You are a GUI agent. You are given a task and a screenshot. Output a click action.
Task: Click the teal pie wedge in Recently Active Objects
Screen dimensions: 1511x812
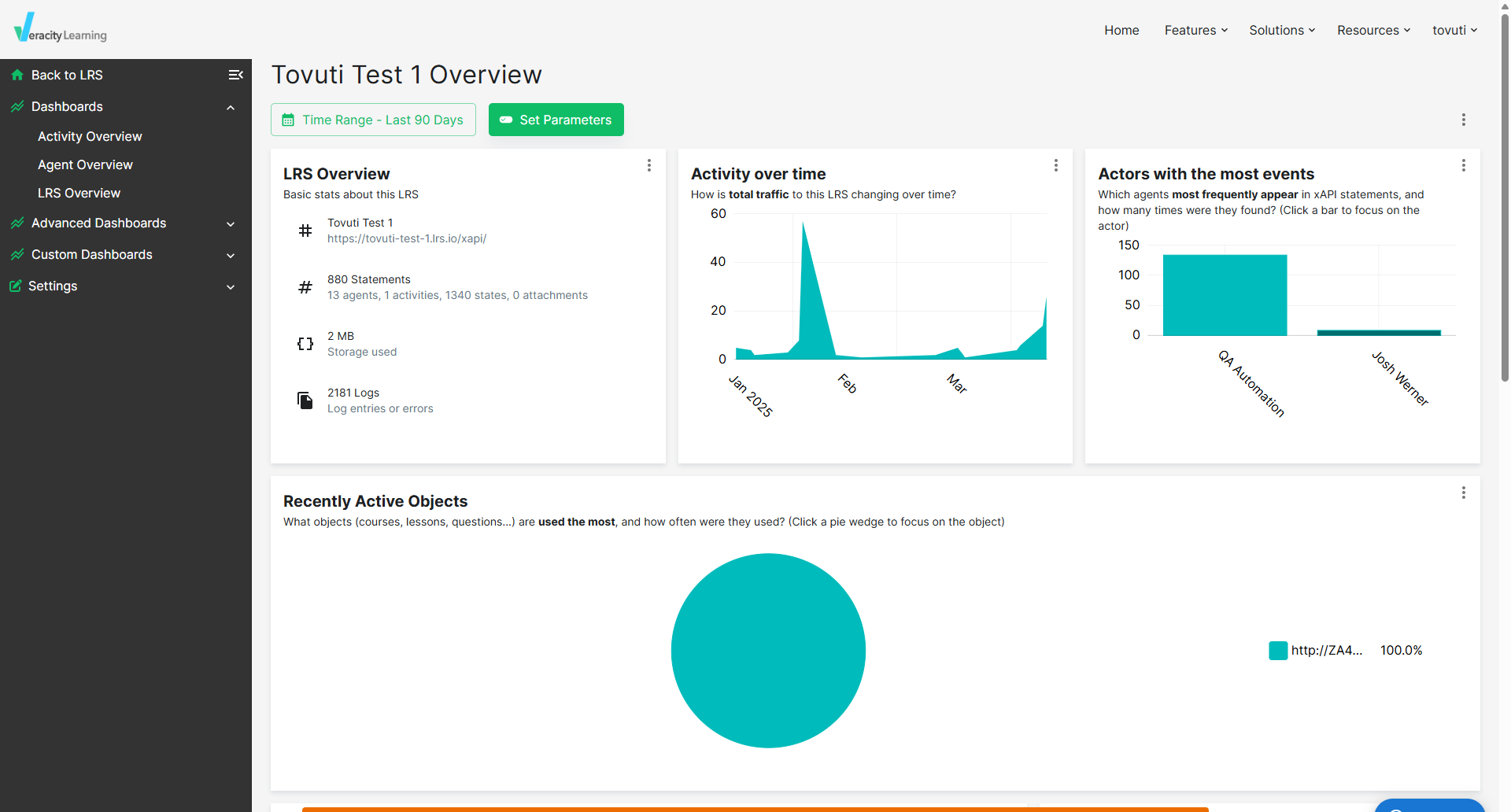tap(768, 651)
